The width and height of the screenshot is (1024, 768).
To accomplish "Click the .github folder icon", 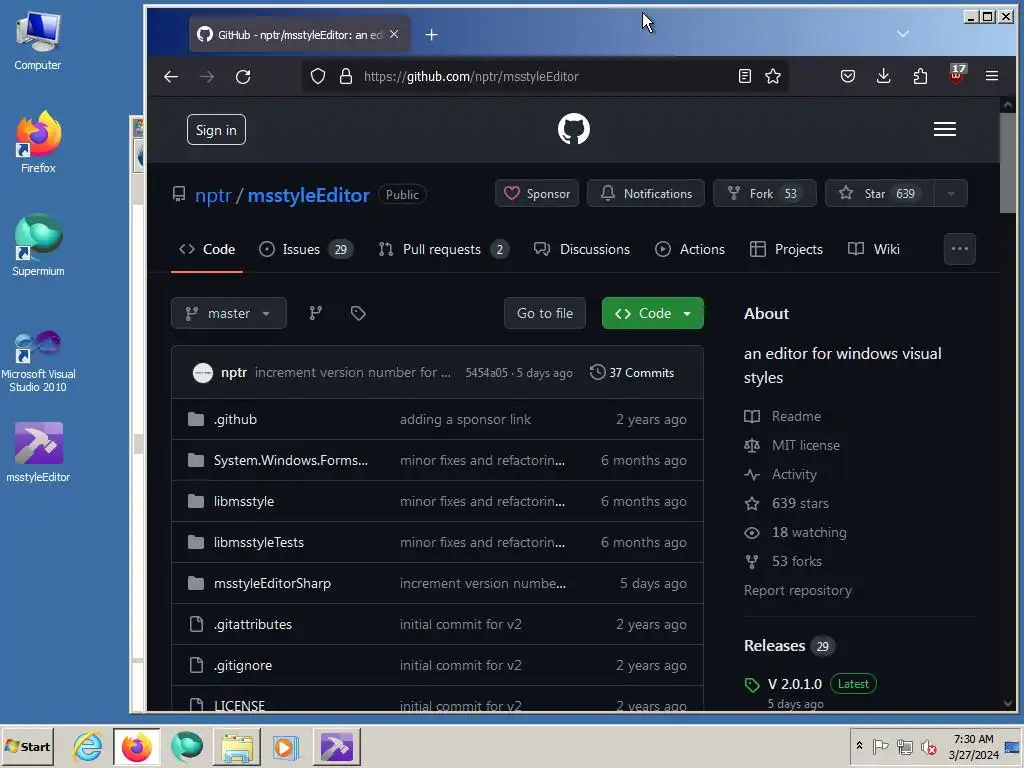I will [196, 419].
